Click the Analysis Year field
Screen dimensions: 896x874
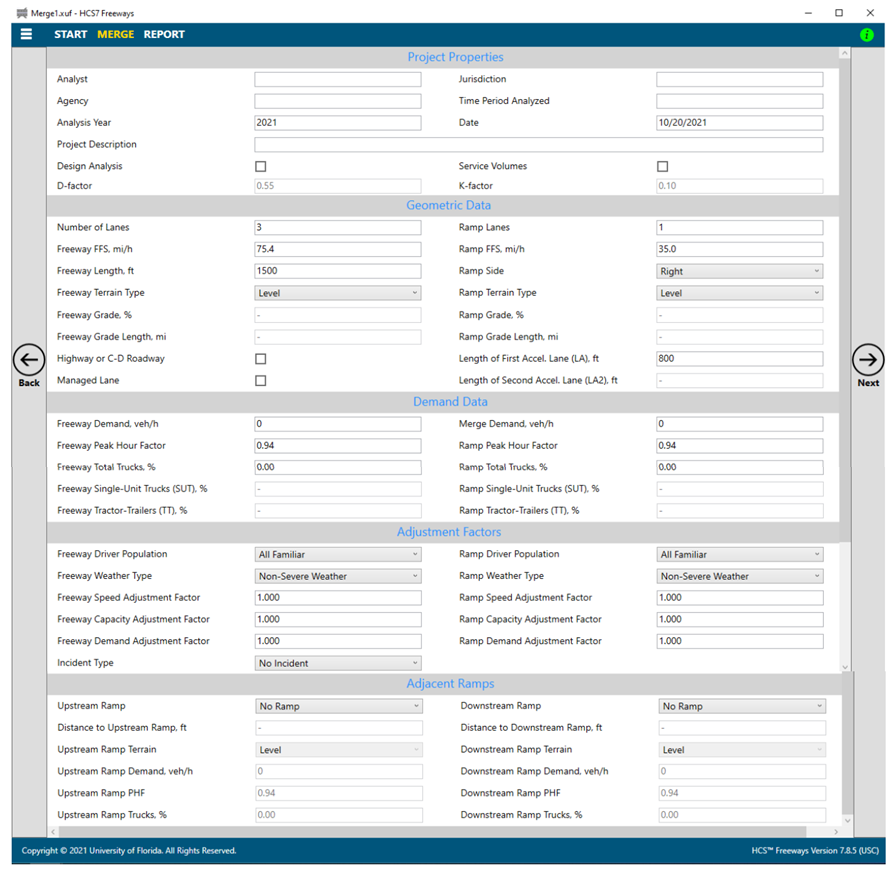click(x=338, y=123)
